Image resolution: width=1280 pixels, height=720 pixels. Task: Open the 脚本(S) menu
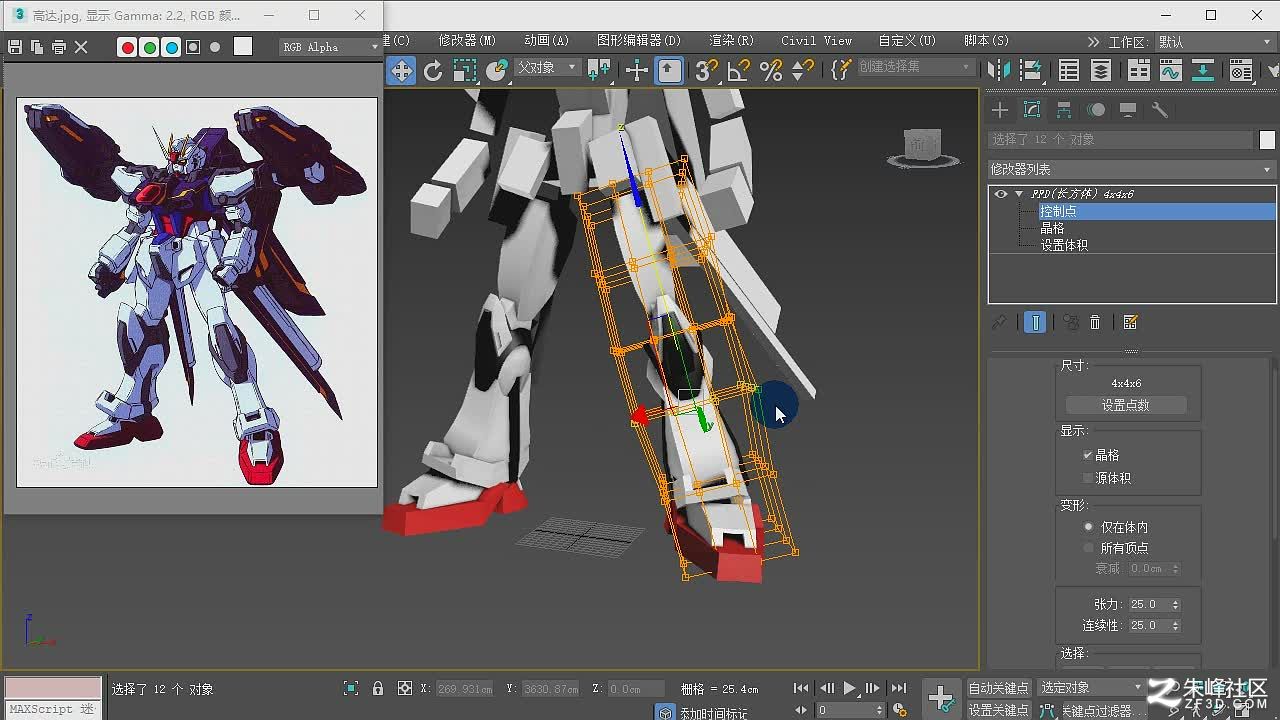(986, 40)
